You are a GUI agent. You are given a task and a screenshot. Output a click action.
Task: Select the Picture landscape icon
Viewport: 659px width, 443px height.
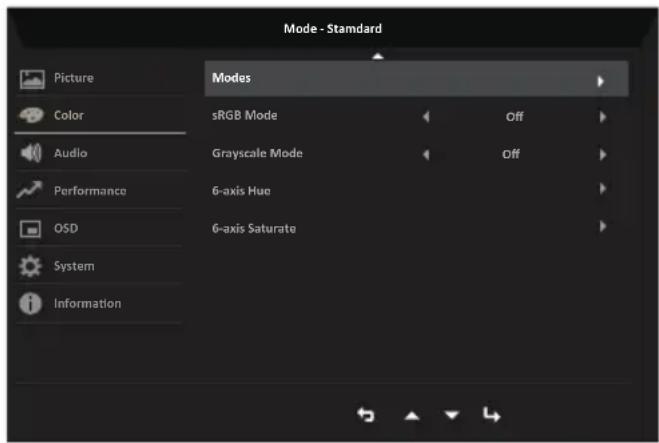point(32,79)
